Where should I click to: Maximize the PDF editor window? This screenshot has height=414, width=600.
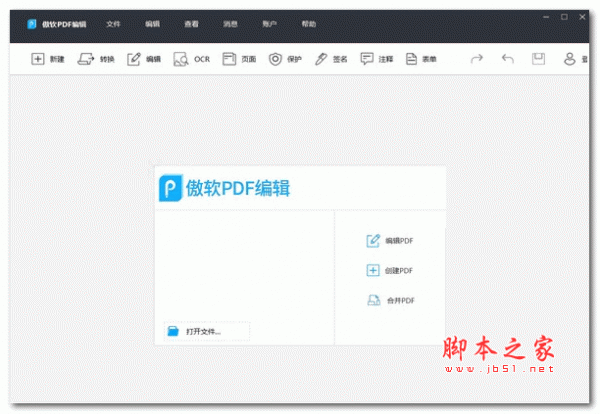click(564, 17)
